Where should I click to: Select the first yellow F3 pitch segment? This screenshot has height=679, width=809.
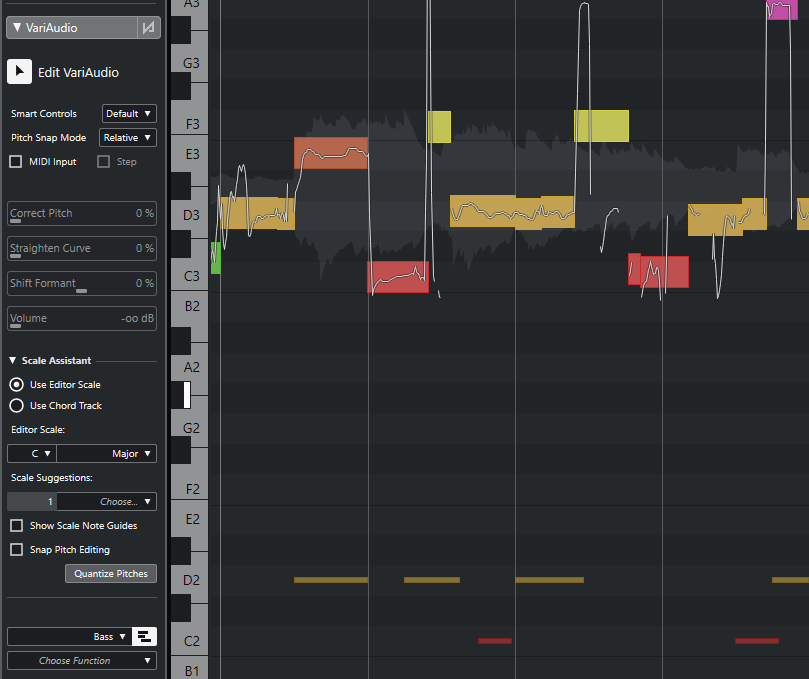point(439,127)
